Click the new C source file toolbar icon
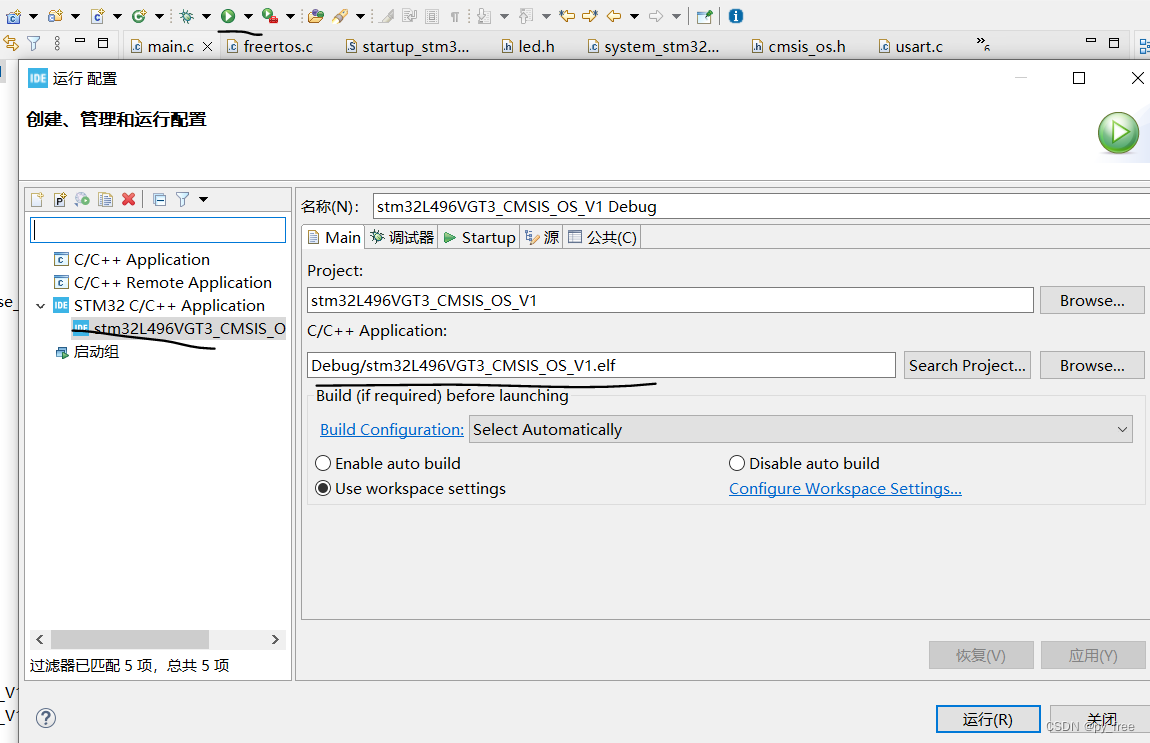This screenshot has height=743, width=1150. [98, 16]
